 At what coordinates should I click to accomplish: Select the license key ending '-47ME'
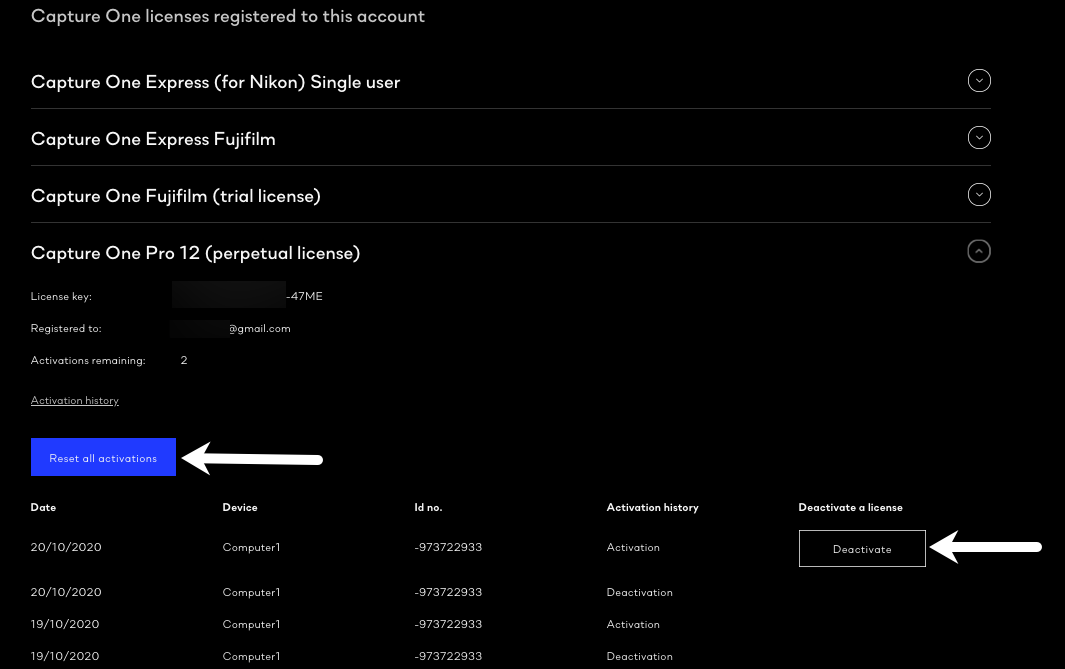coord(247,296)
